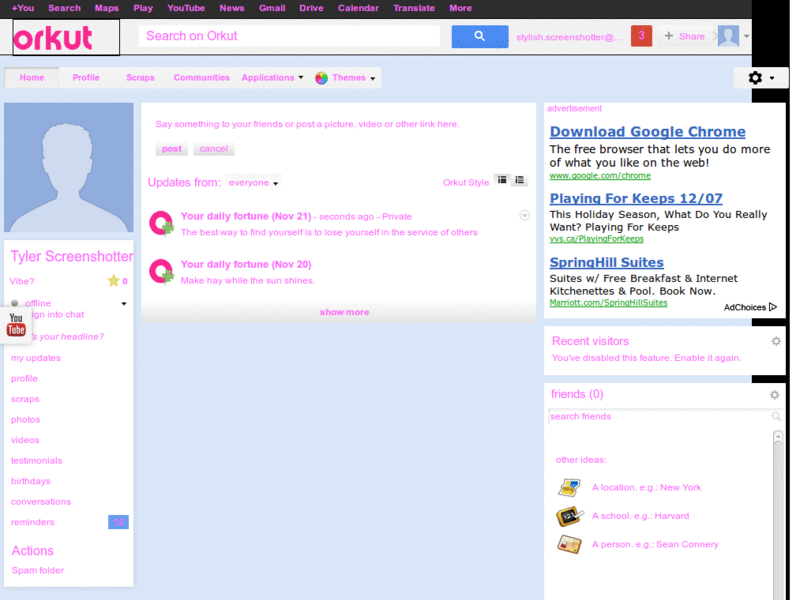Click the friends list scrollbar

tap(778, 513)
